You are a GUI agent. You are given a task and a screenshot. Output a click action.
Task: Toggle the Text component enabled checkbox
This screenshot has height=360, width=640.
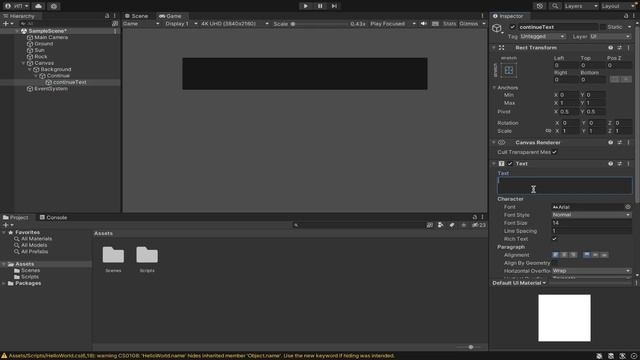pyautogui.click(x=510, y=164)
